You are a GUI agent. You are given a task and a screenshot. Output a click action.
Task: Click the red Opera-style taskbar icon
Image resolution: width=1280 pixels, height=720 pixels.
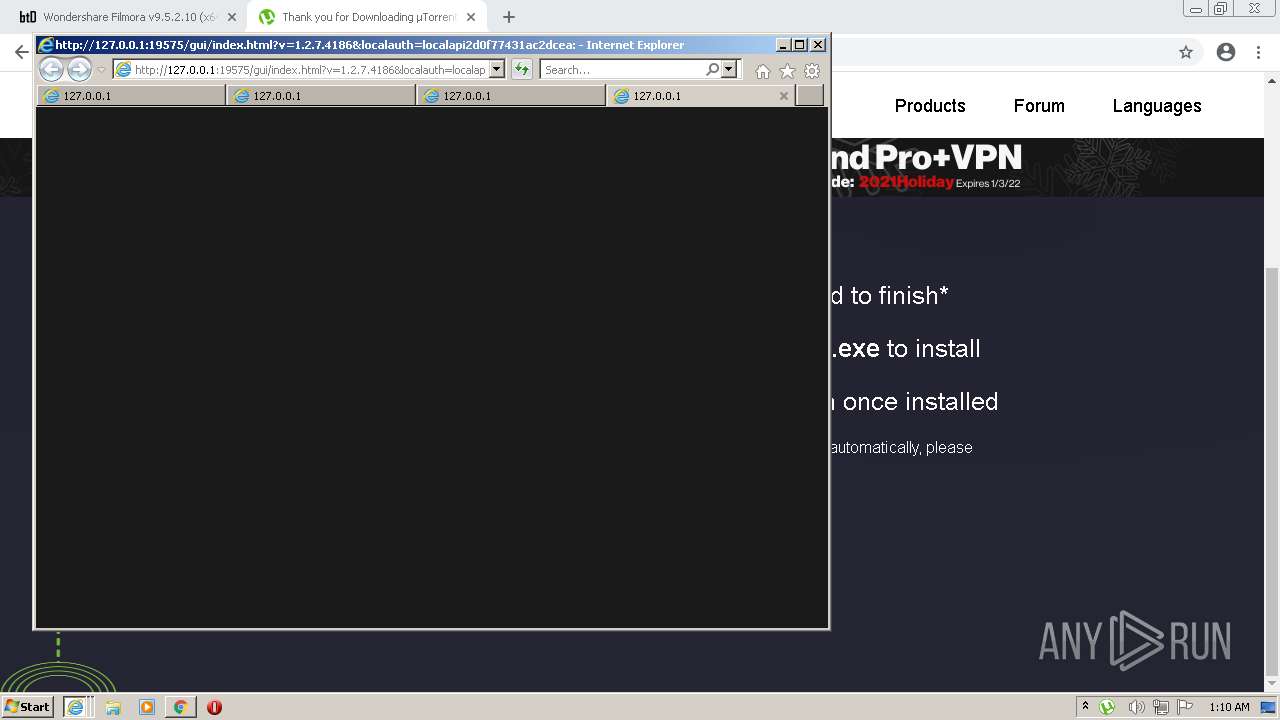214,707
